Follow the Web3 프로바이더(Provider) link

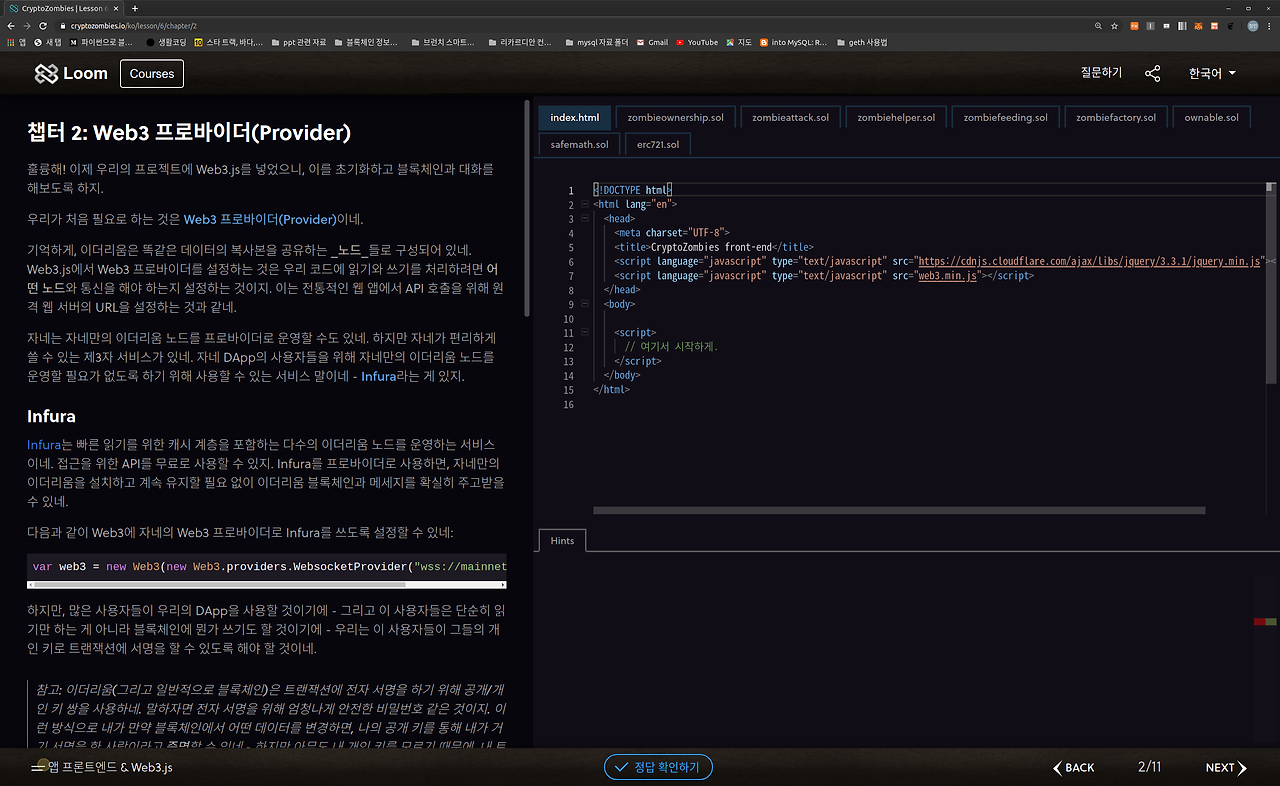click(260, 219)
